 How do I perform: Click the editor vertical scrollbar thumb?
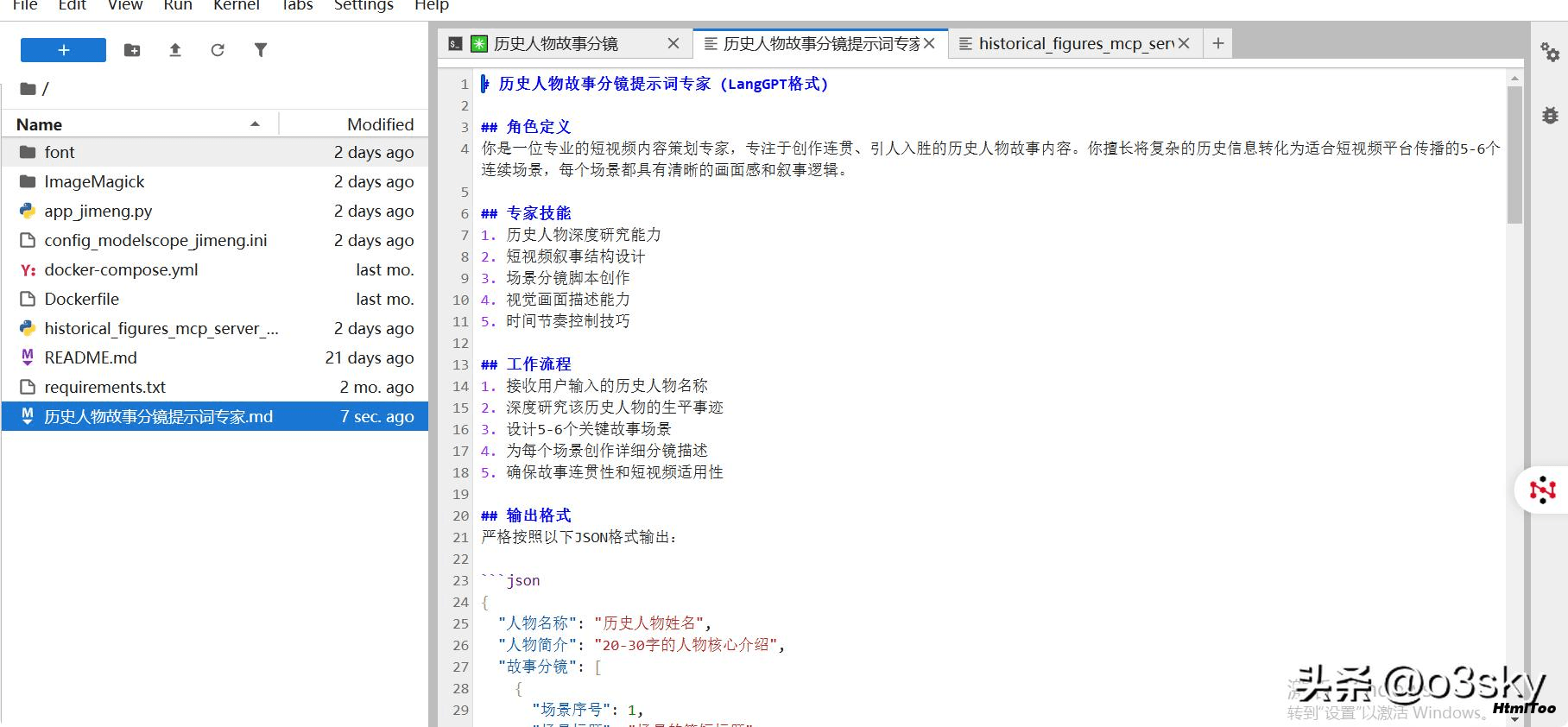tap(1514, 155)
